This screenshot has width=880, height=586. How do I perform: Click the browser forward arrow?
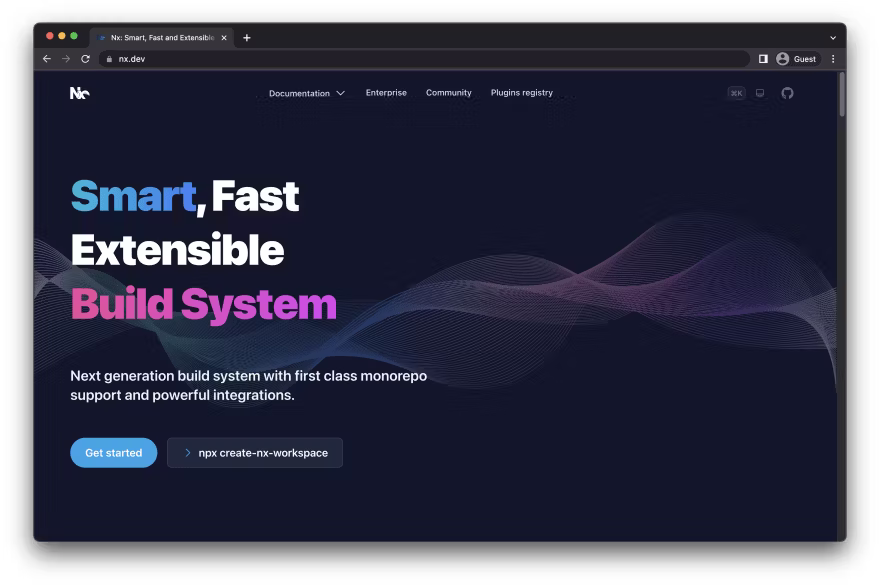pos(66,59)
